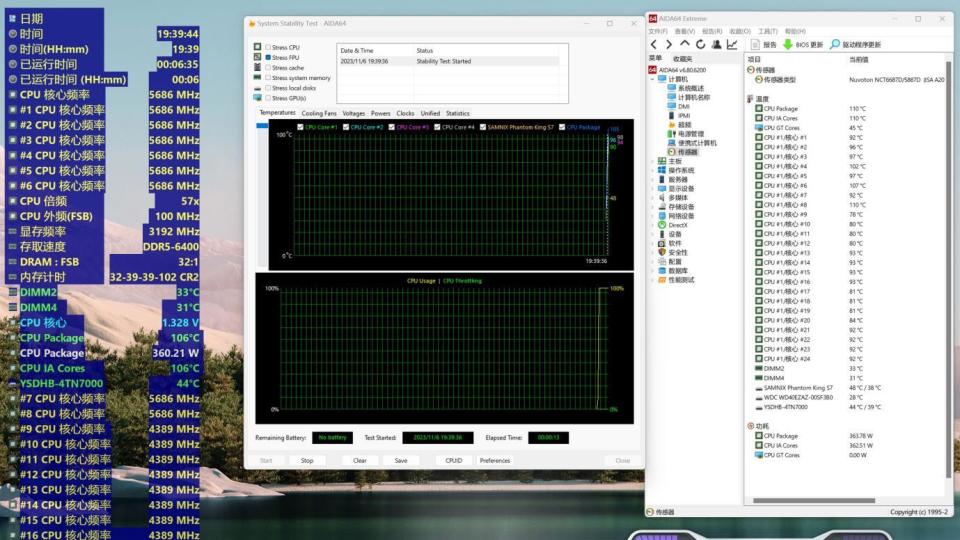Expand the 网络设备 tree node

(653, 216)
